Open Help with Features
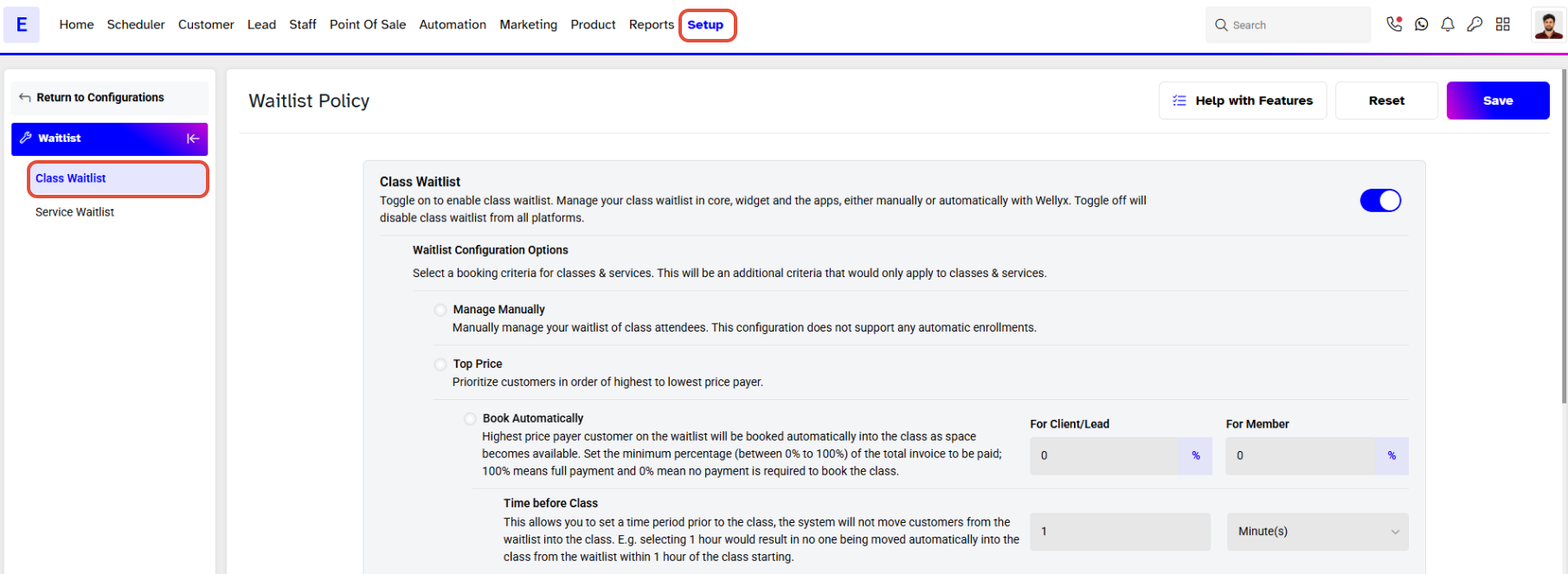Screen dimensions: 1568x574 click(1243, 100)
